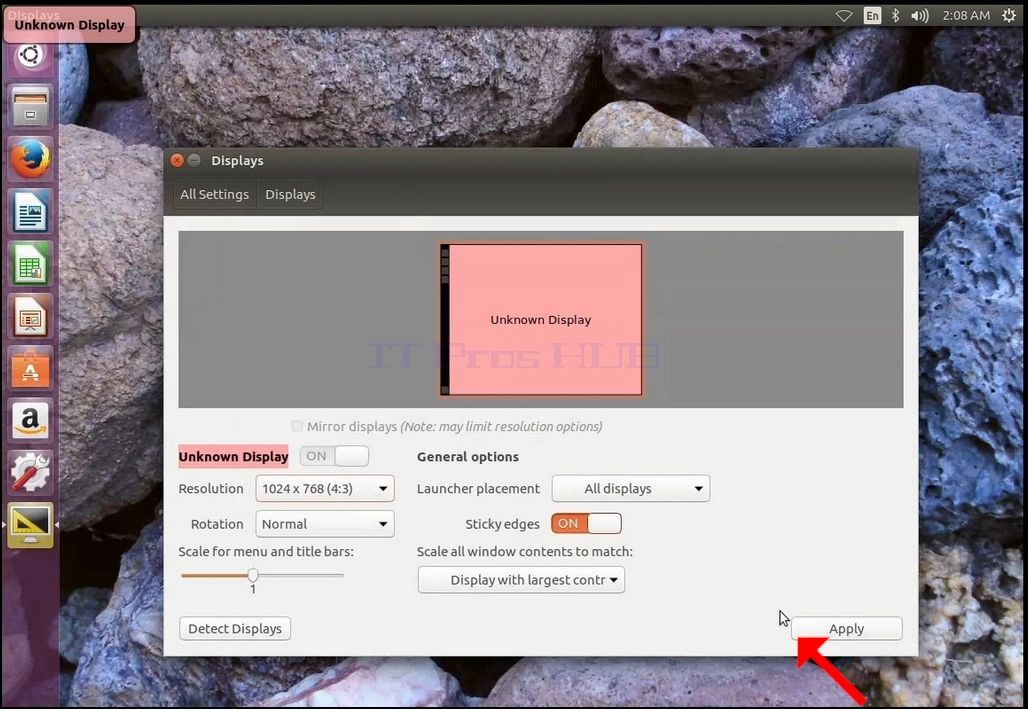Open the Launcher placement dropdown
Image resolution: width=1028 pixels, height=709 pixels.
[631, 489]
